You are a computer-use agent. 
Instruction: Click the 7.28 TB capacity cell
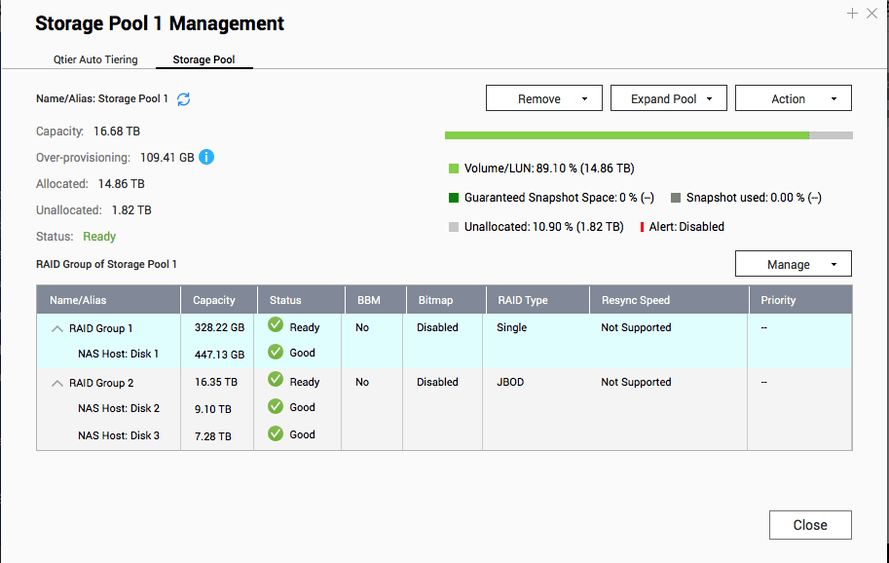tap(213, 437)
